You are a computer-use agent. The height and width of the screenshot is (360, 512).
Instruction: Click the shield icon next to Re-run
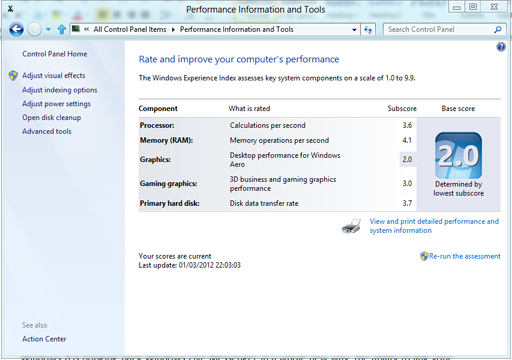pyautogui.click(x=424, y=256)
